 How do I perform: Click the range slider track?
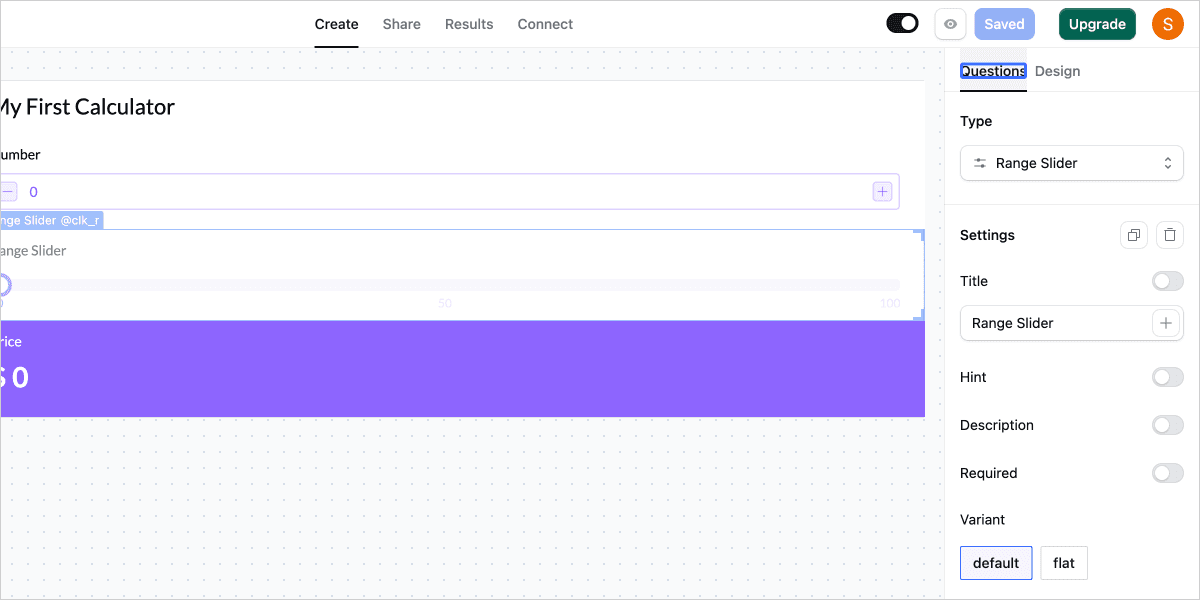pos(450,285)
